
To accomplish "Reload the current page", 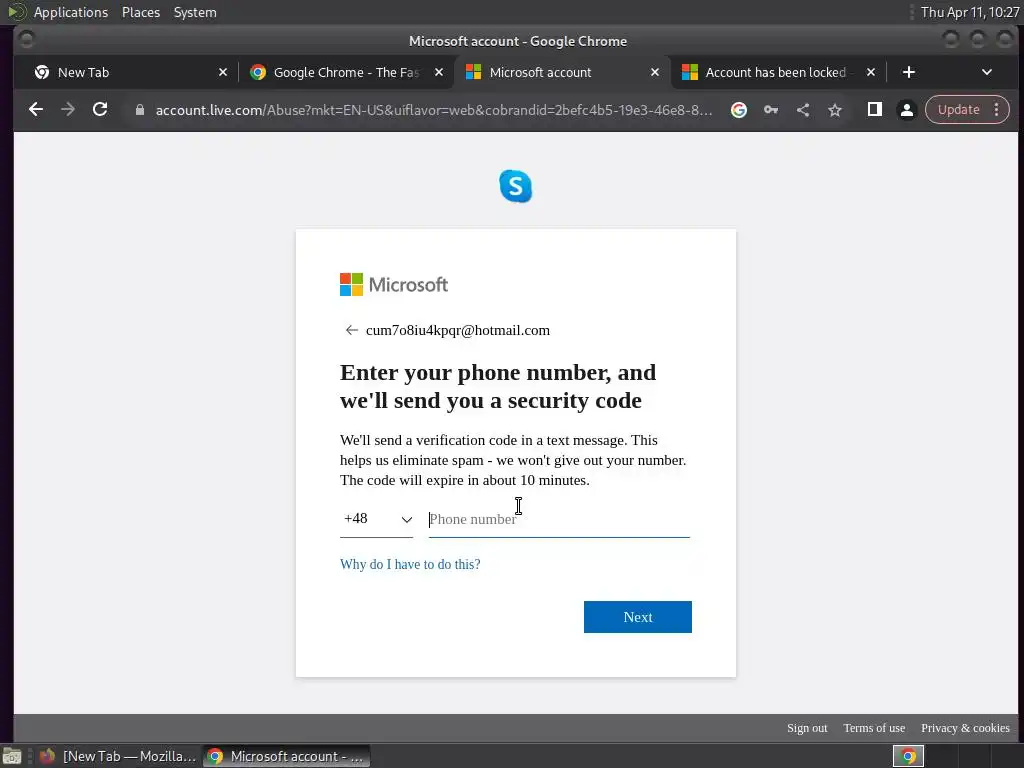I will pos(100,110).
